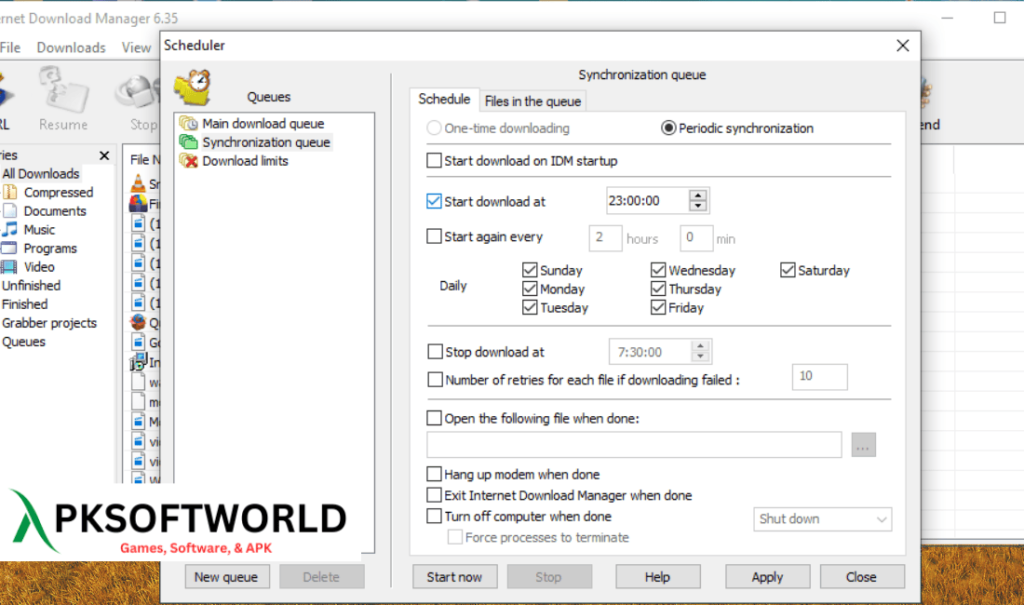
Task: Uncheck Thursday checkbox
Action: click(658, 288)
